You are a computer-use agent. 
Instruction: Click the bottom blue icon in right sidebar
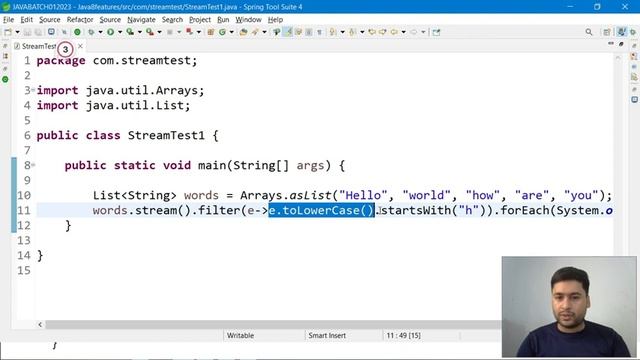coord(634,99)
